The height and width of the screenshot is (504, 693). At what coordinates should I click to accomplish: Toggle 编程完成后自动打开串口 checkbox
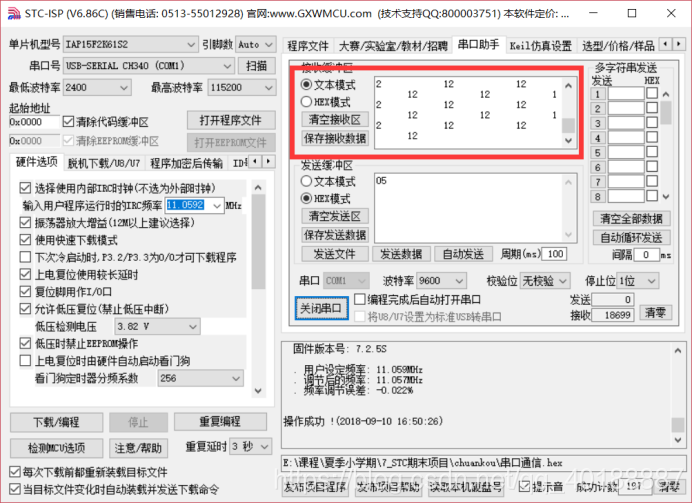pos(360,300)
